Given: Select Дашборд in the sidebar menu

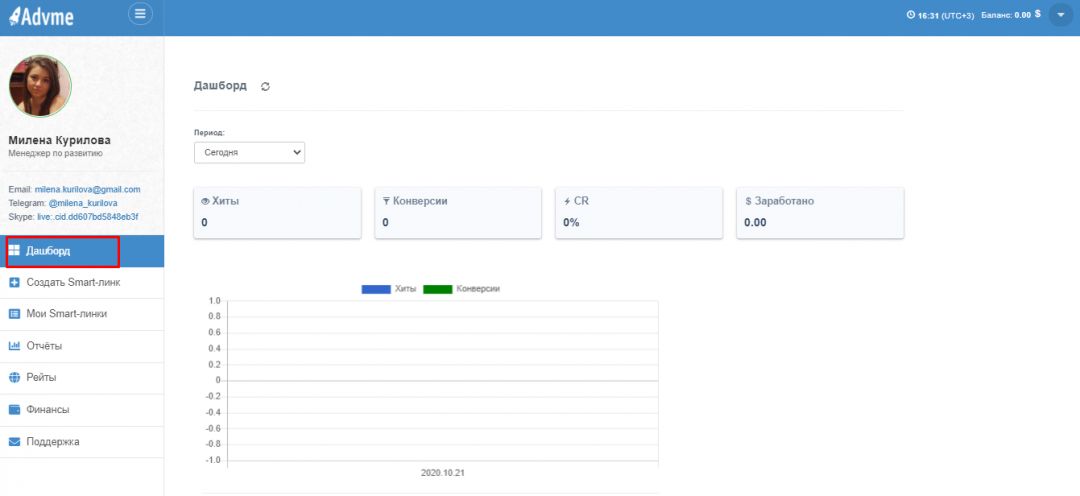Looking at the screenshot, I should [x=48, y=251].
